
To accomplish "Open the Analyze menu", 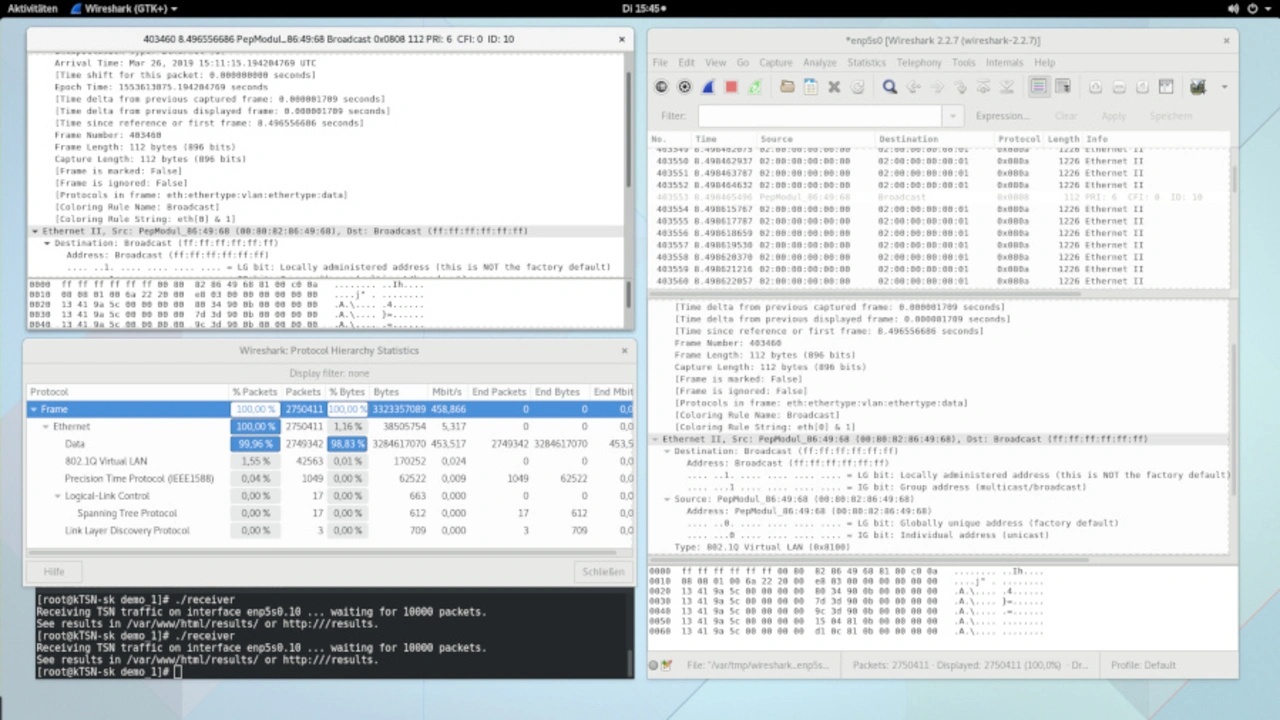I will pyautogui.click(x=819, y=62).
